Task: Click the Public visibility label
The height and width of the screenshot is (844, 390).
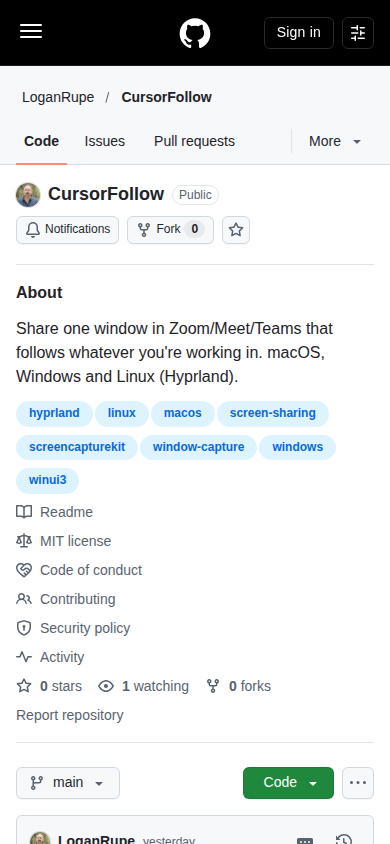Action: coord(195,195)
